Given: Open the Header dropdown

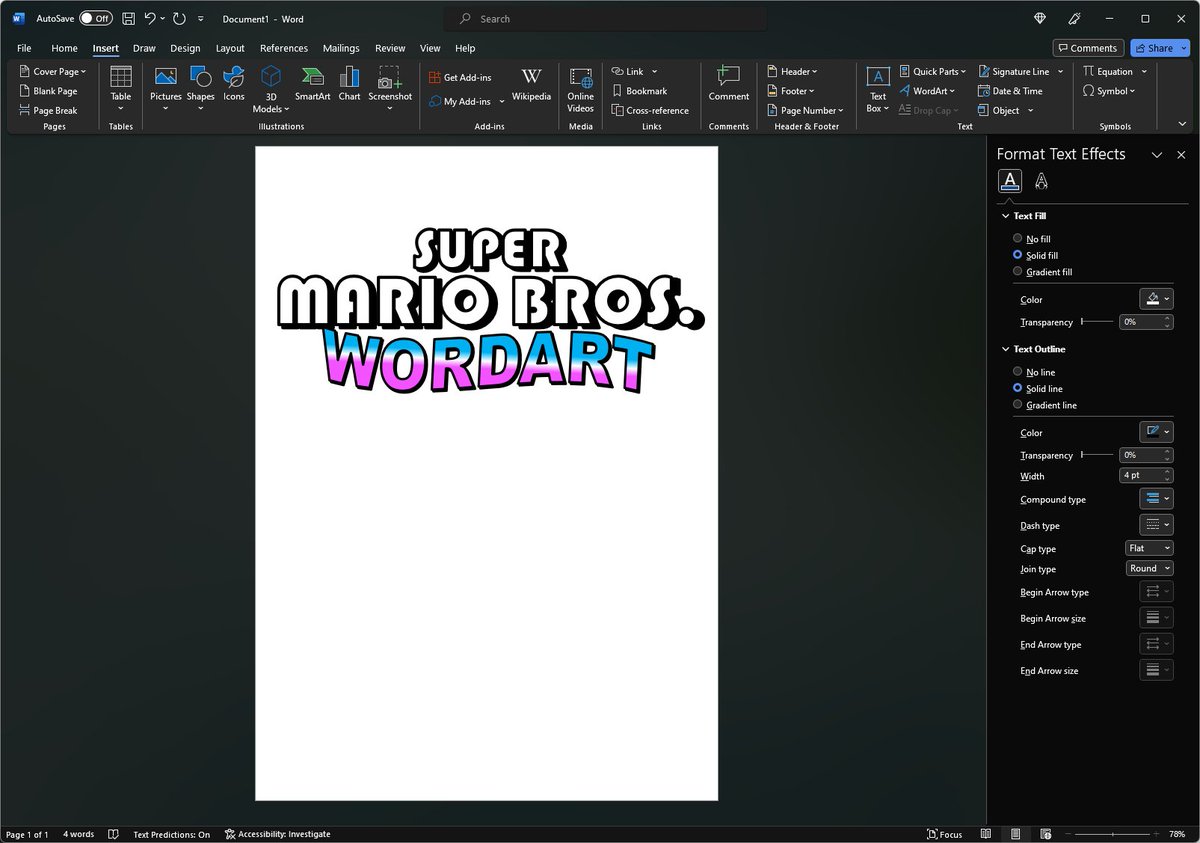Looking at the screenshot, I should click(793, 71).
